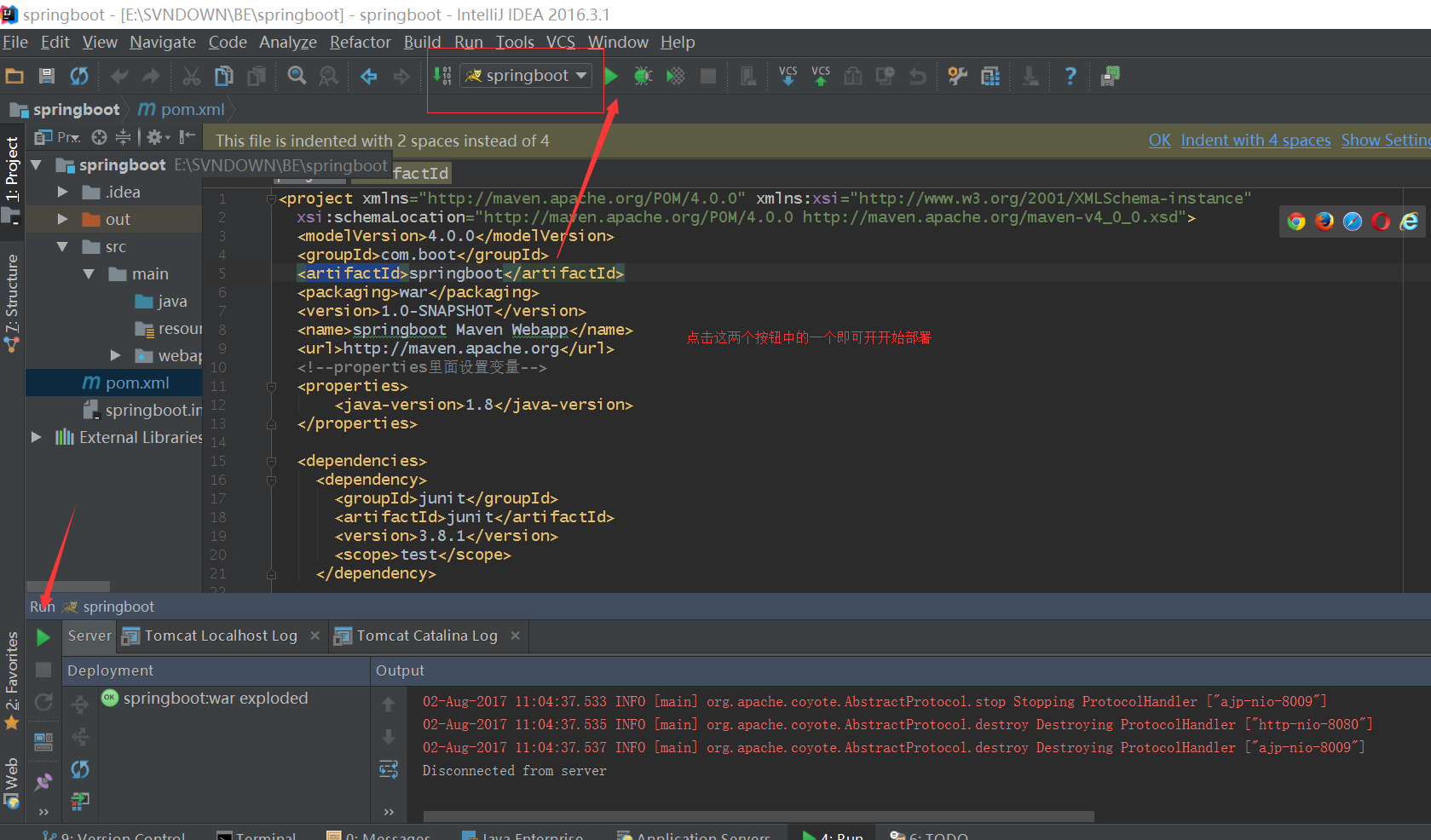Open the VCS menu
Image resolution: width=1431 pixels, height=840 pixels.
point(560,42)
